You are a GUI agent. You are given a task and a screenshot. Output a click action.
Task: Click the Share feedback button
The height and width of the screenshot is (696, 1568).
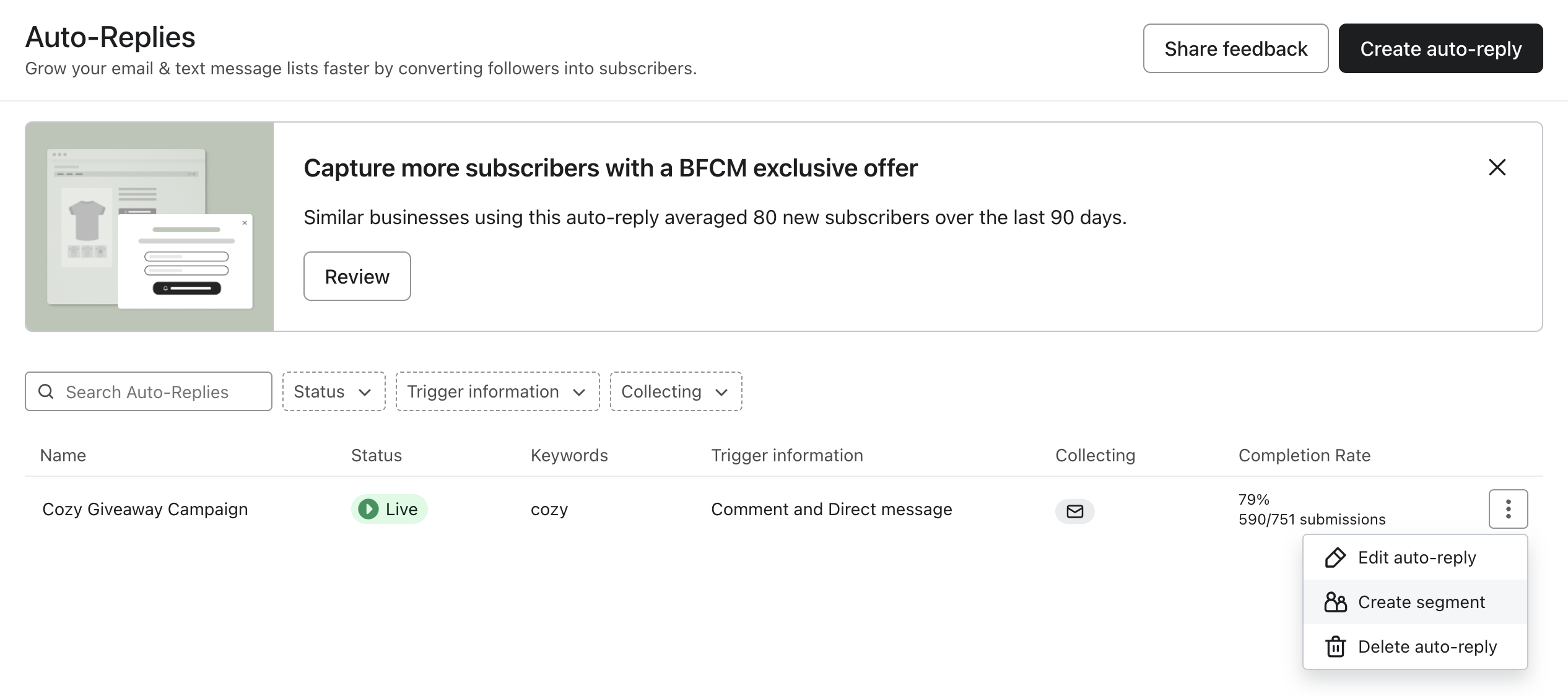click(x=1235, y=48)
